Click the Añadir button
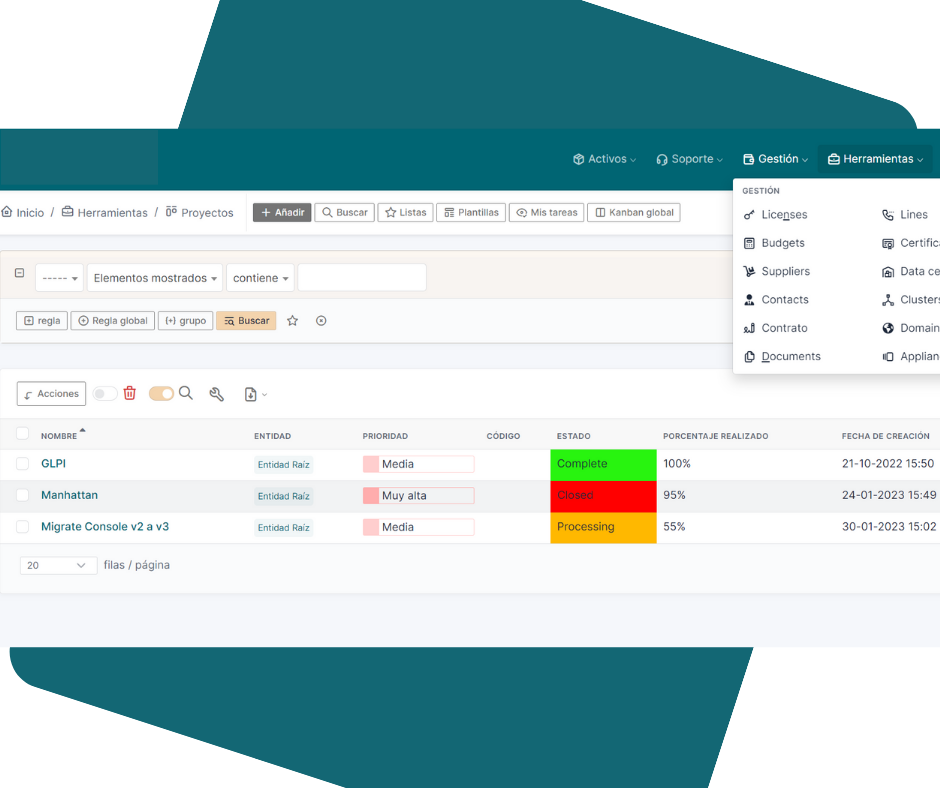940x788 pixels. (282, 212)
